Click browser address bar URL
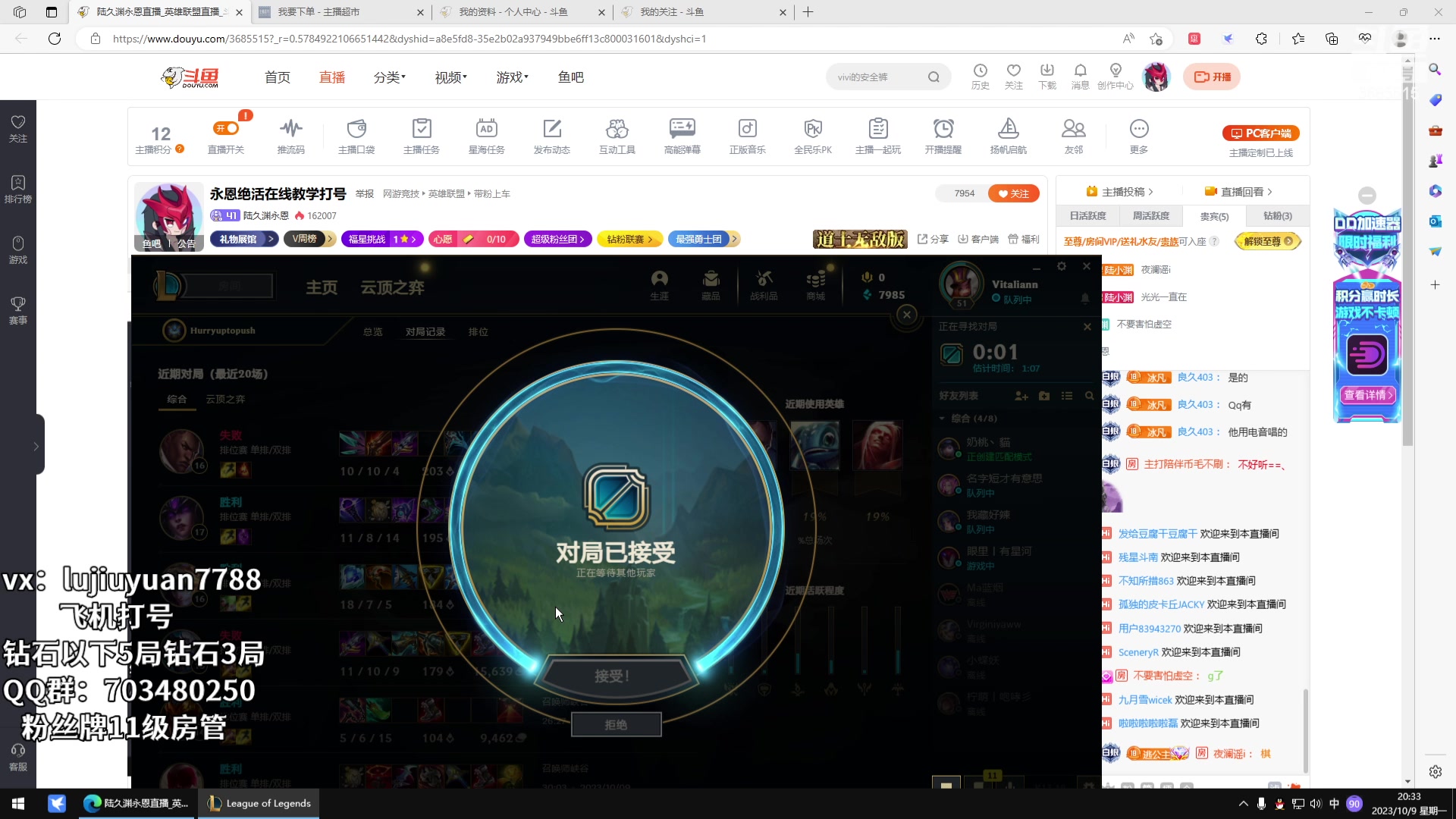 pos(409,39)
